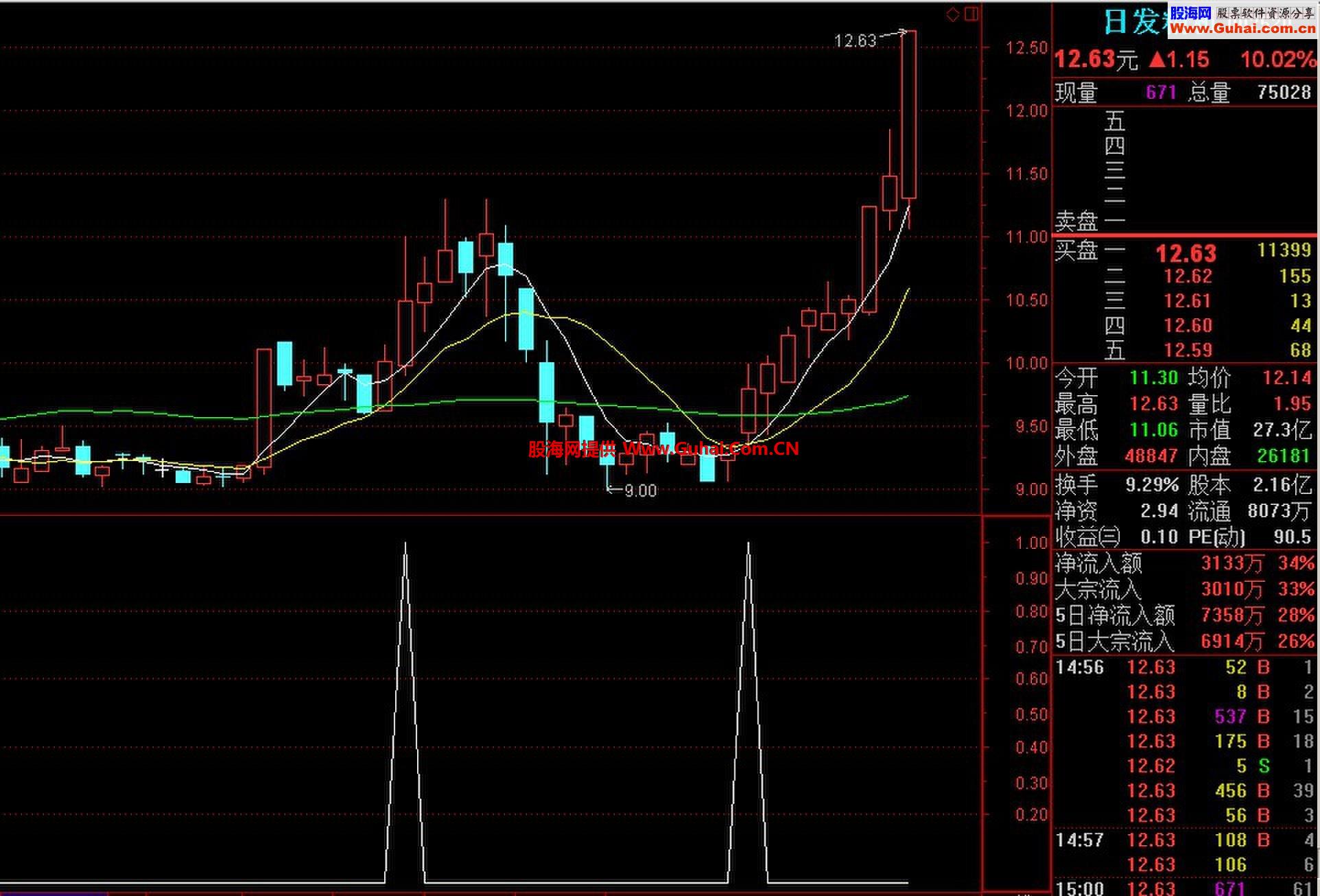Click the 市值 value 27.3亿
The width and height of the screenshot is (1320, 896).
click(1282, 430)
